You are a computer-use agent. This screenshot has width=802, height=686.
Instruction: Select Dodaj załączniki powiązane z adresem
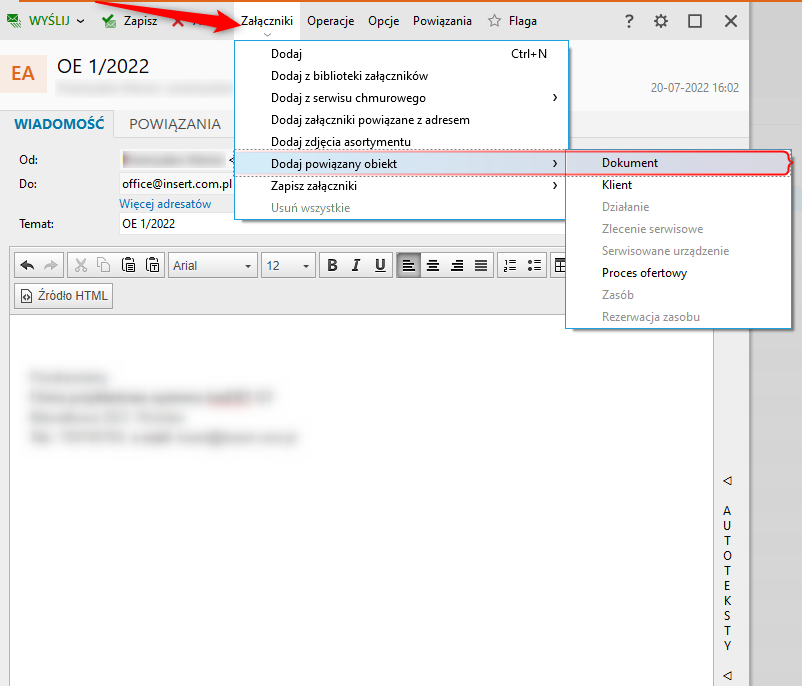click(x=402, y=120)
